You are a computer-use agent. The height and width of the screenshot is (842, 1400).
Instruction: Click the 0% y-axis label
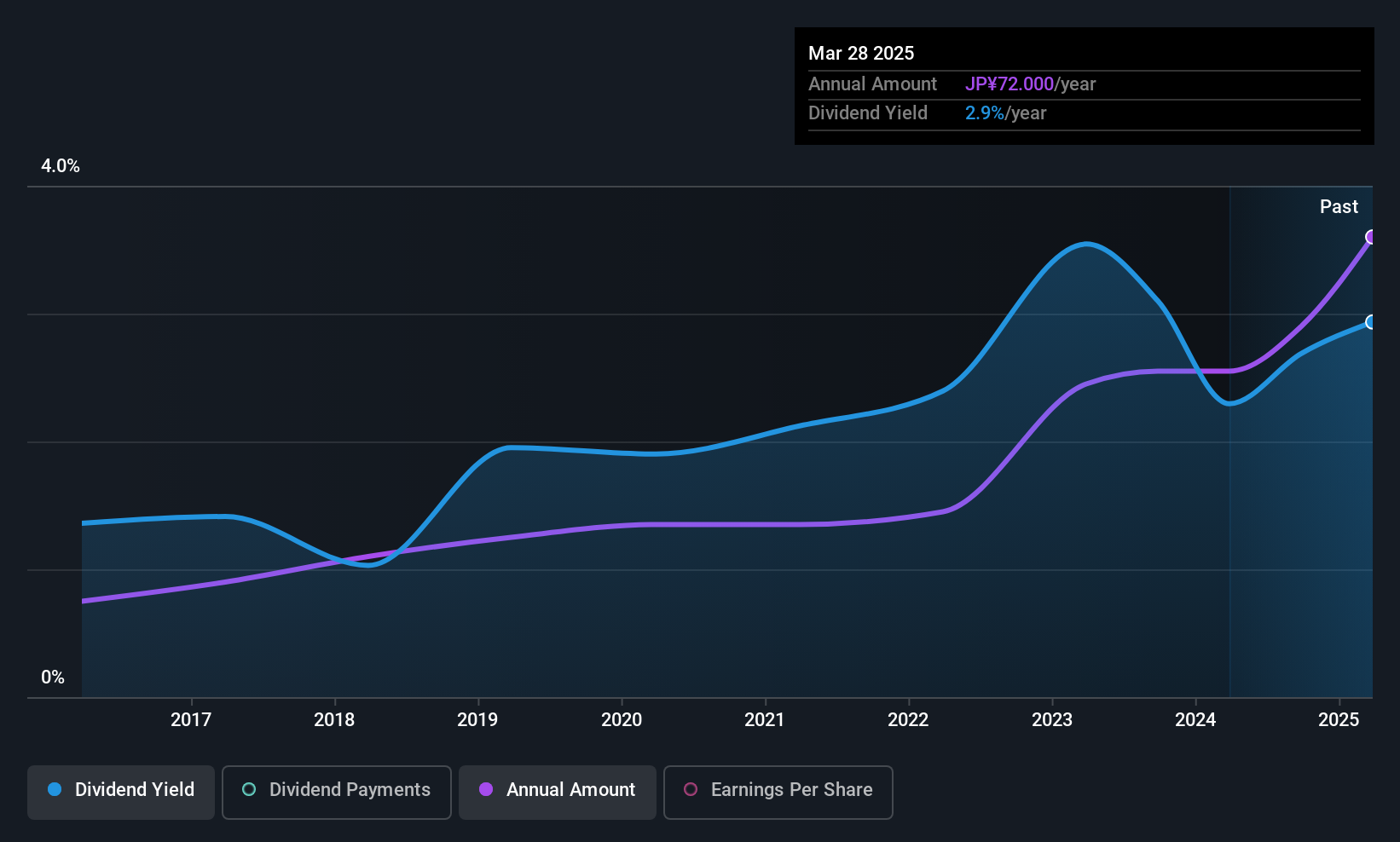(x=53, y=678)
